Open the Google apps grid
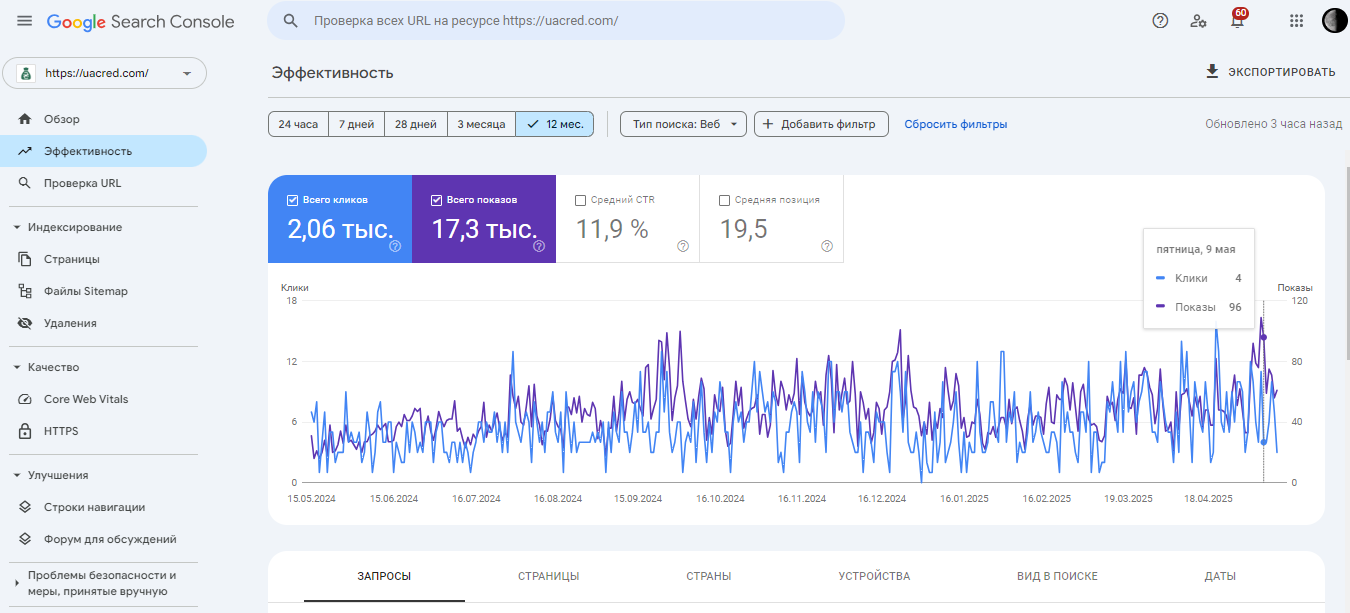1350x613 pixels. point(1296,21)
